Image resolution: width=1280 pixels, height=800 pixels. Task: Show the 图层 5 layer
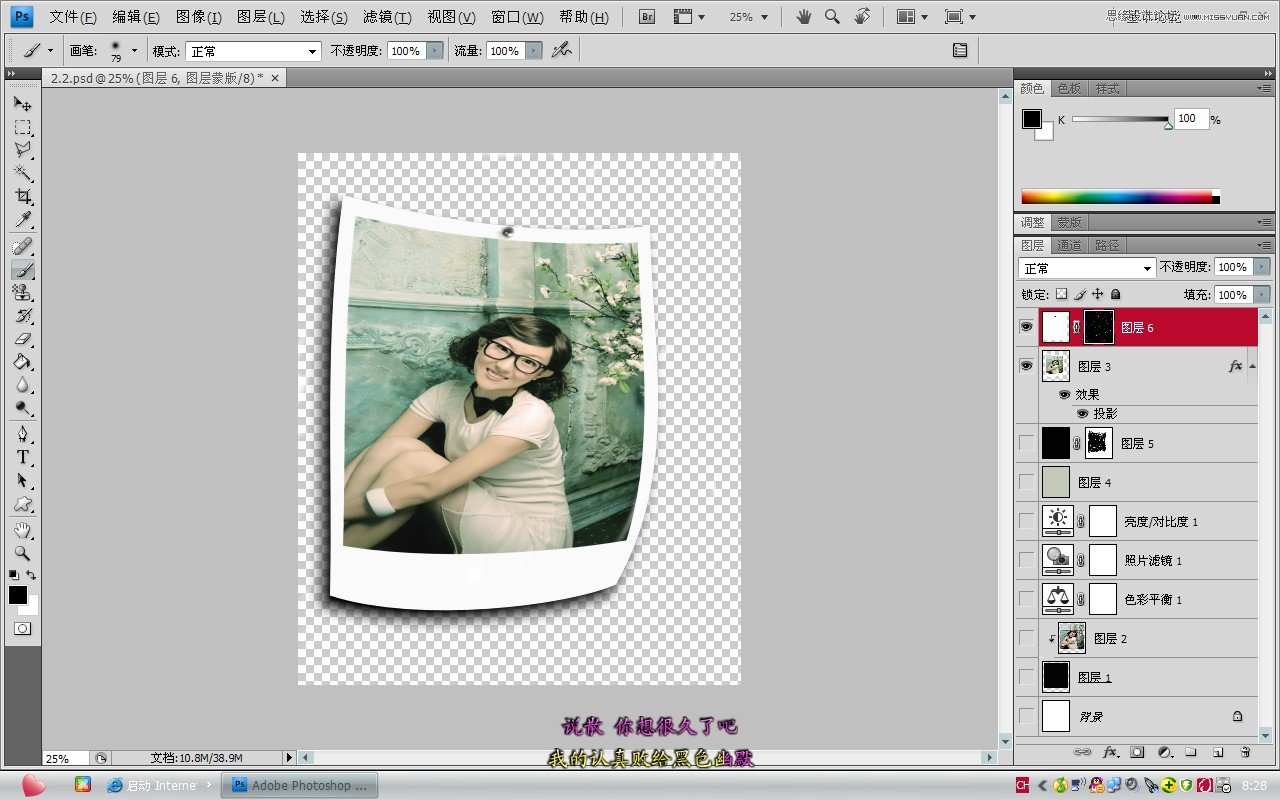tap(1026, 443)
